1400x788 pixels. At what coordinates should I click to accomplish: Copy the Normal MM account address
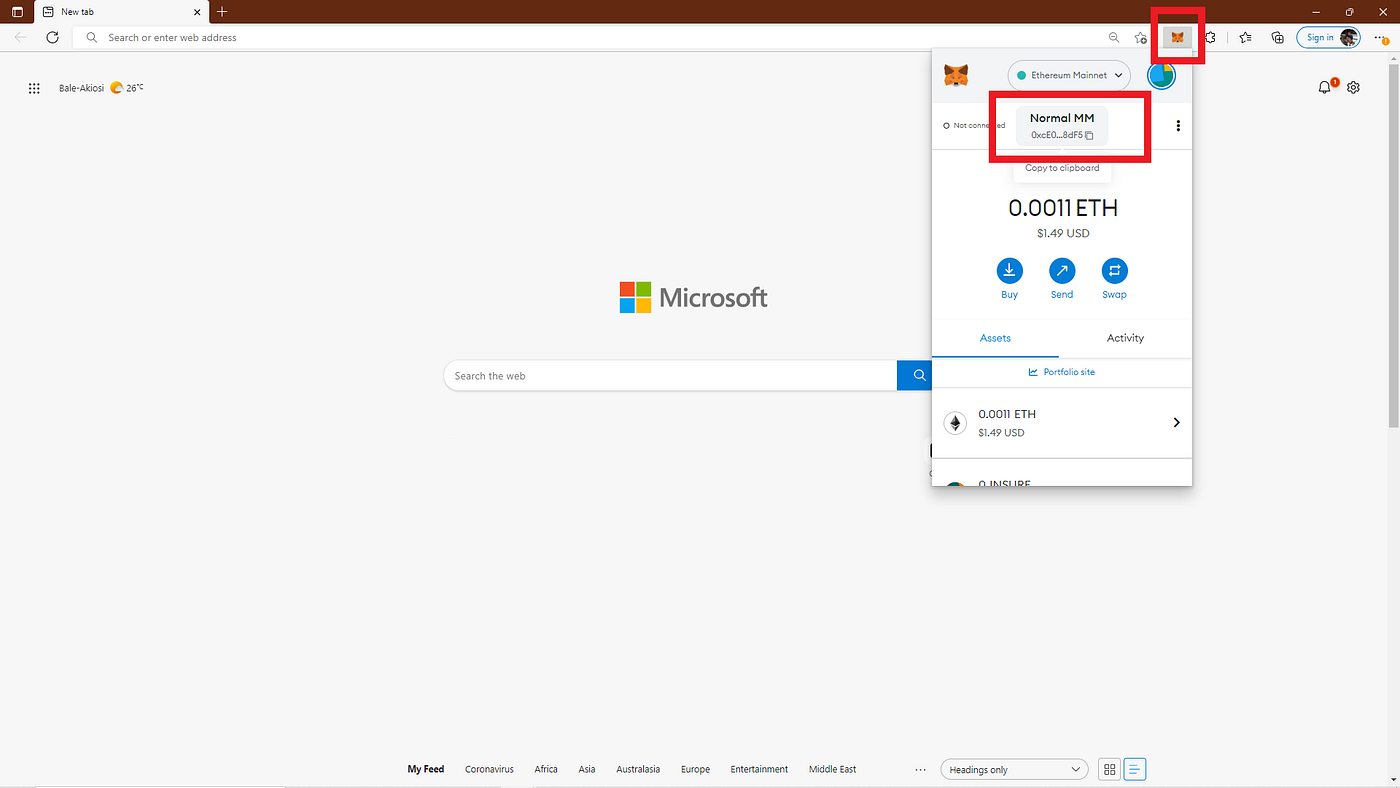tap(1062, 126)
